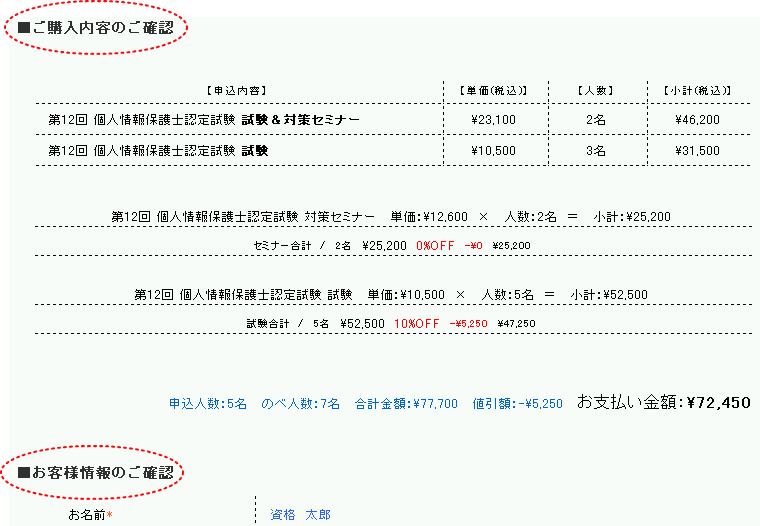760x526 pixels.
Task: Click the お名前 field label
Action: point(90,515)
